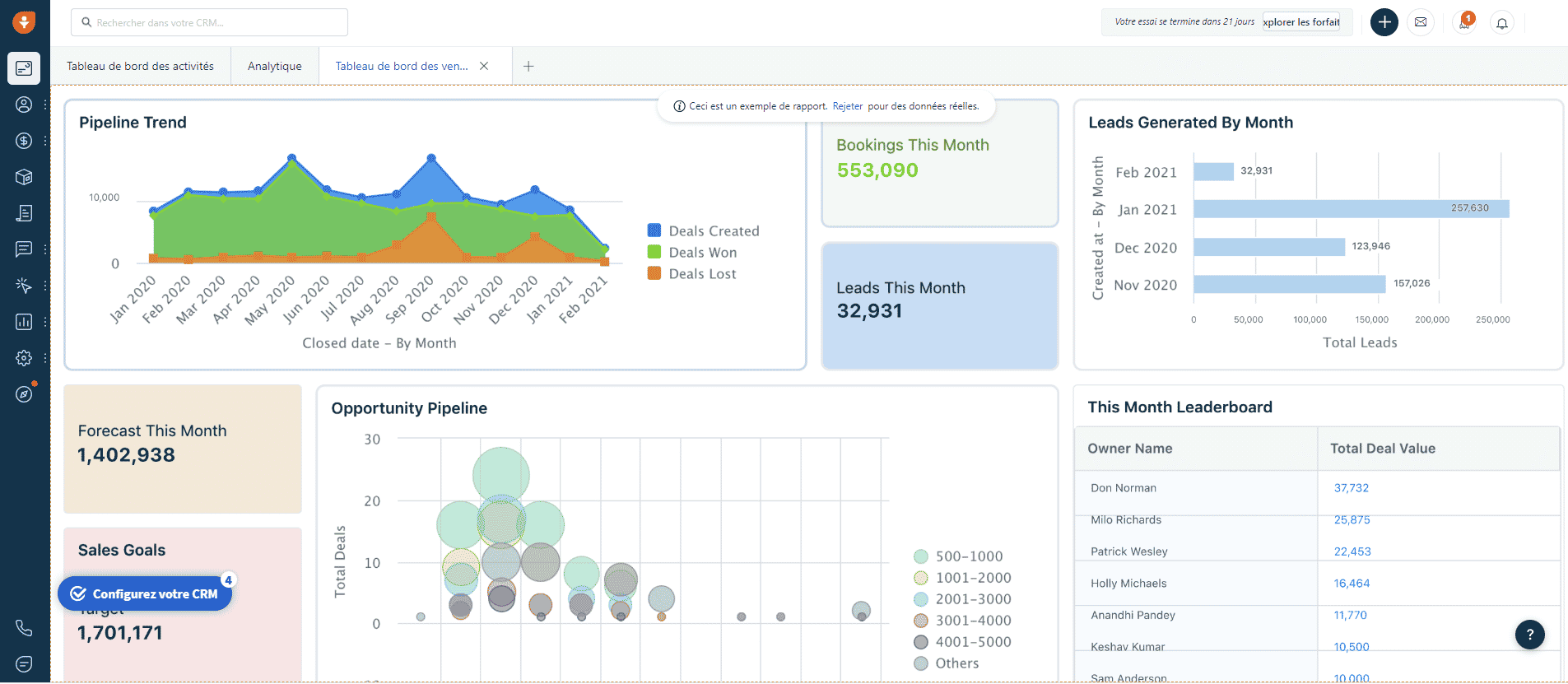Switch to the Analytique tab

pyautogui.click(x=274, y=66)
